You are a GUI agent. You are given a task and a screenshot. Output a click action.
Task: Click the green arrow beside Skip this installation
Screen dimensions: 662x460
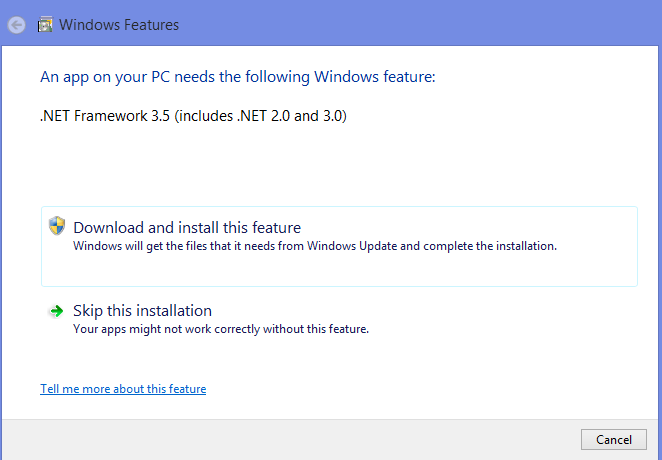(57, 311)
